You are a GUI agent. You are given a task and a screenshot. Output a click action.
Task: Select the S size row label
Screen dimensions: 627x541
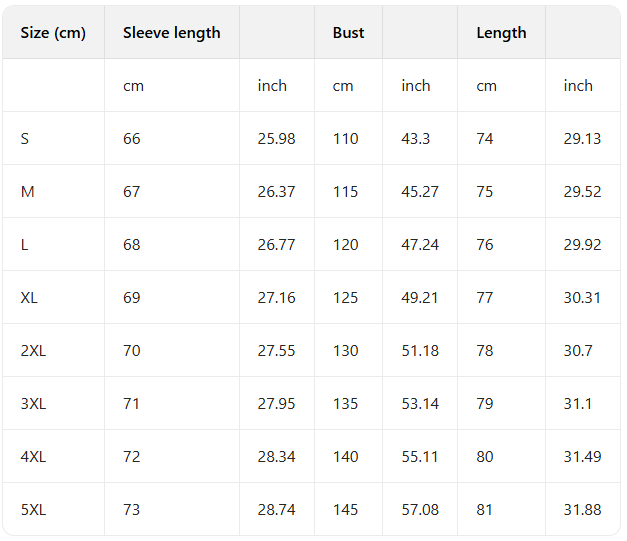25,139
